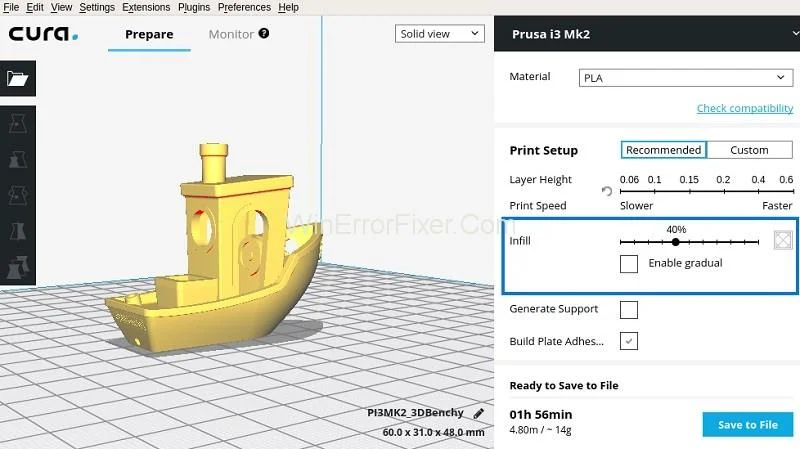Click the Save to File button
Viewport: 800px width, 449px height.
coord(747,425)
